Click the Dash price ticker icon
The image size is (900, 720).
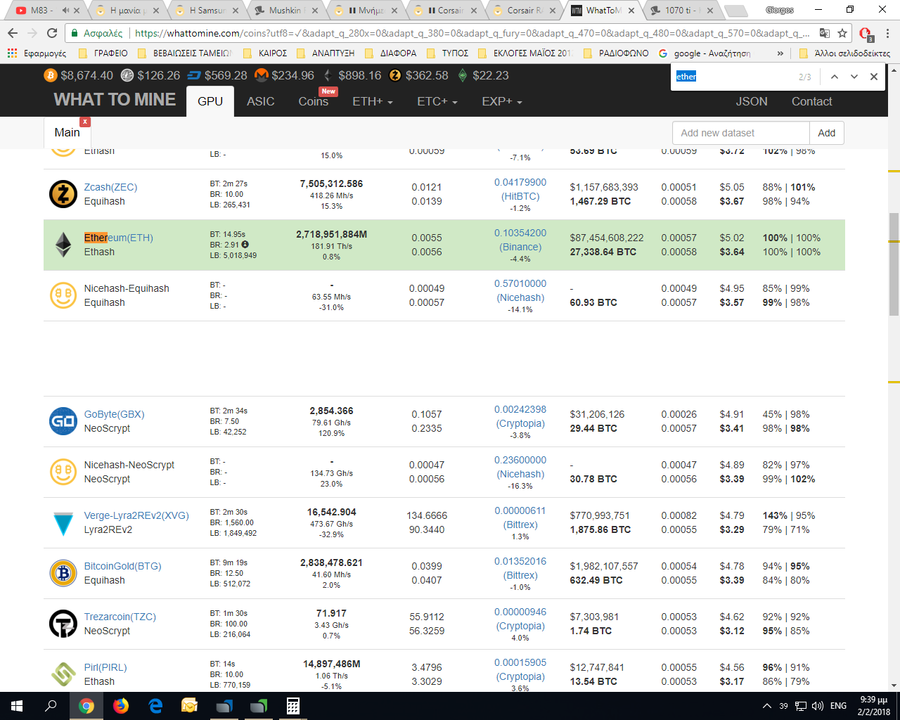coord(194,75)
